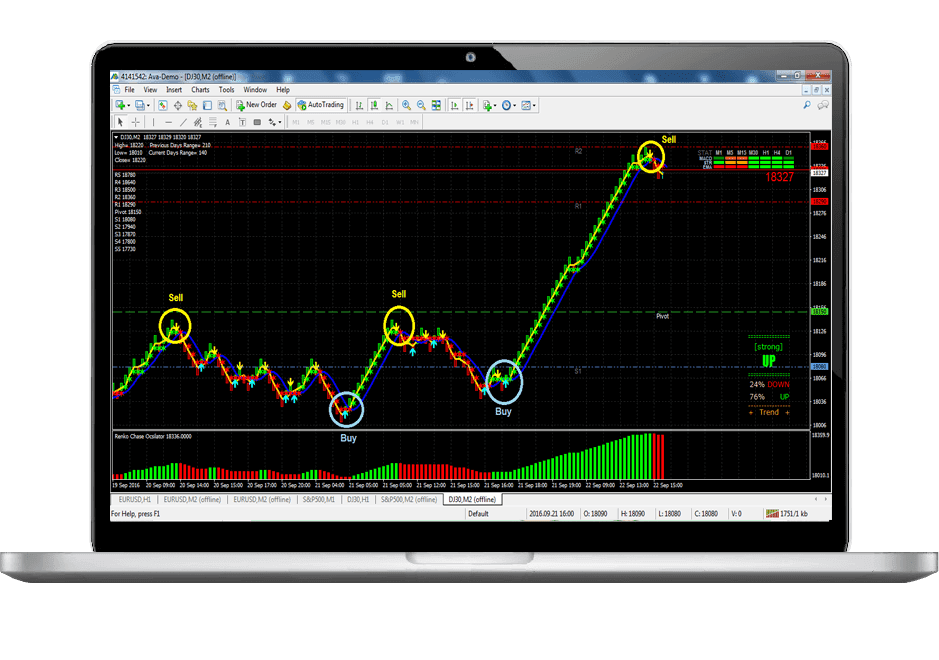The image size is (939, 660).
Task: Switch to the EURUSD,H1 chart tab
Action: (135, 499)
